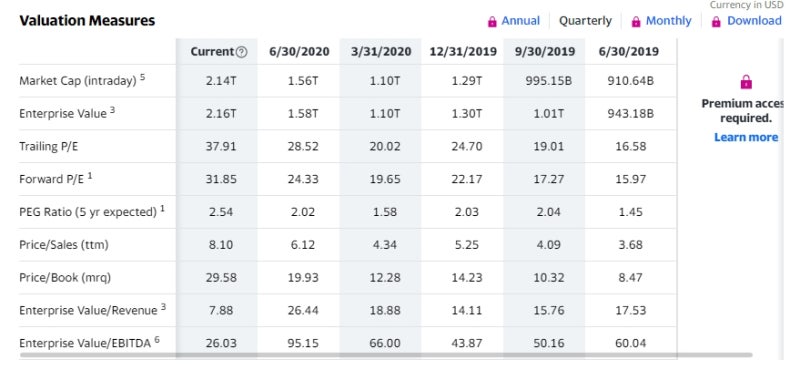Image resolution: width=800 pixels, height=370 pixels.
Task: Click the 12/31/2019 column header
Action: [463, 52]
